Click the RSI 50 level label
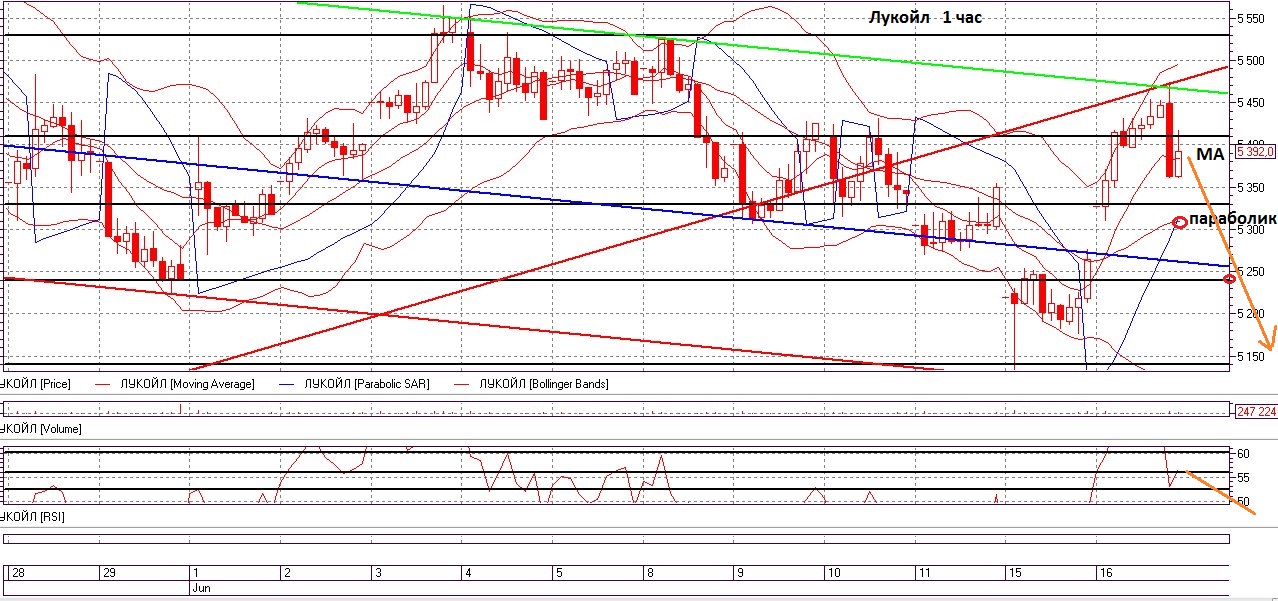This screenshot has width=1278, height=601. click(x=1245, y=500)
